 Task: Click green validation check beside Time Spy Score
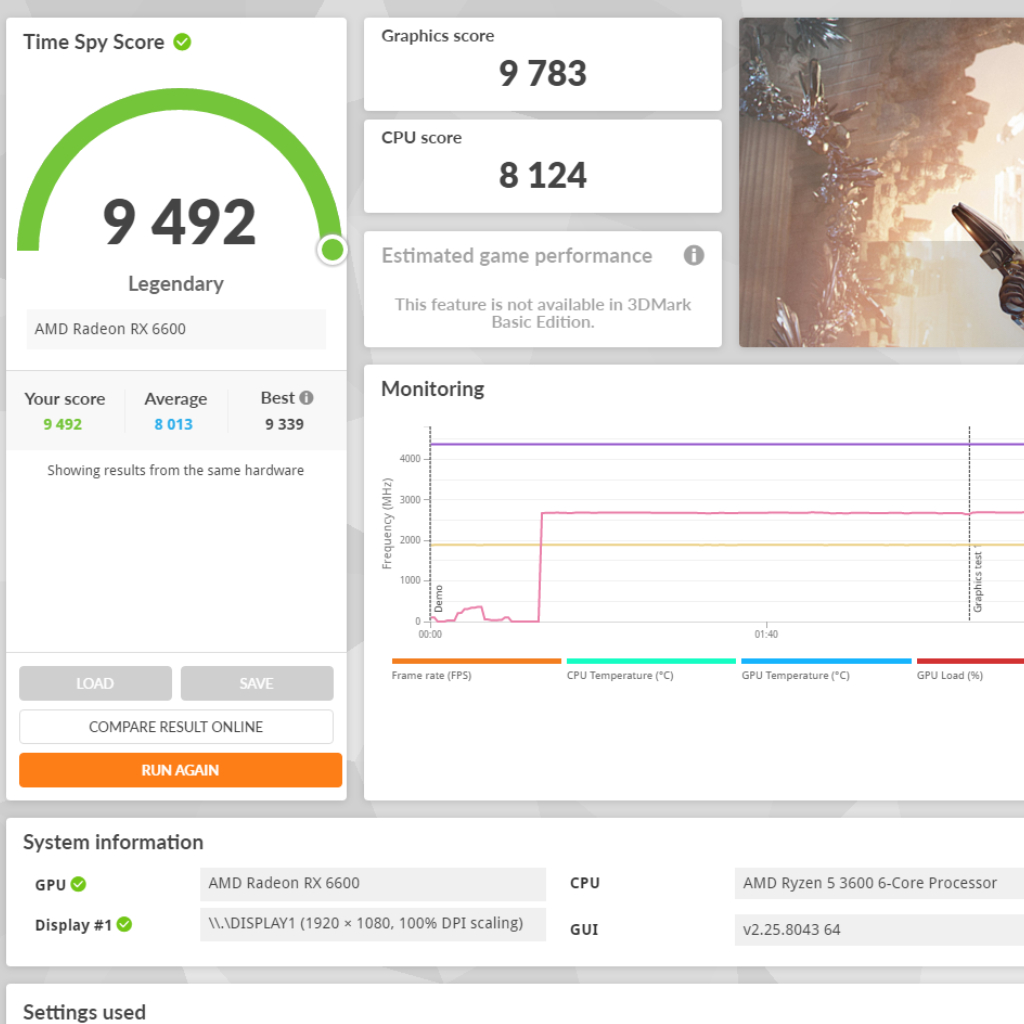pyautogui.click(x=182, y=42)
